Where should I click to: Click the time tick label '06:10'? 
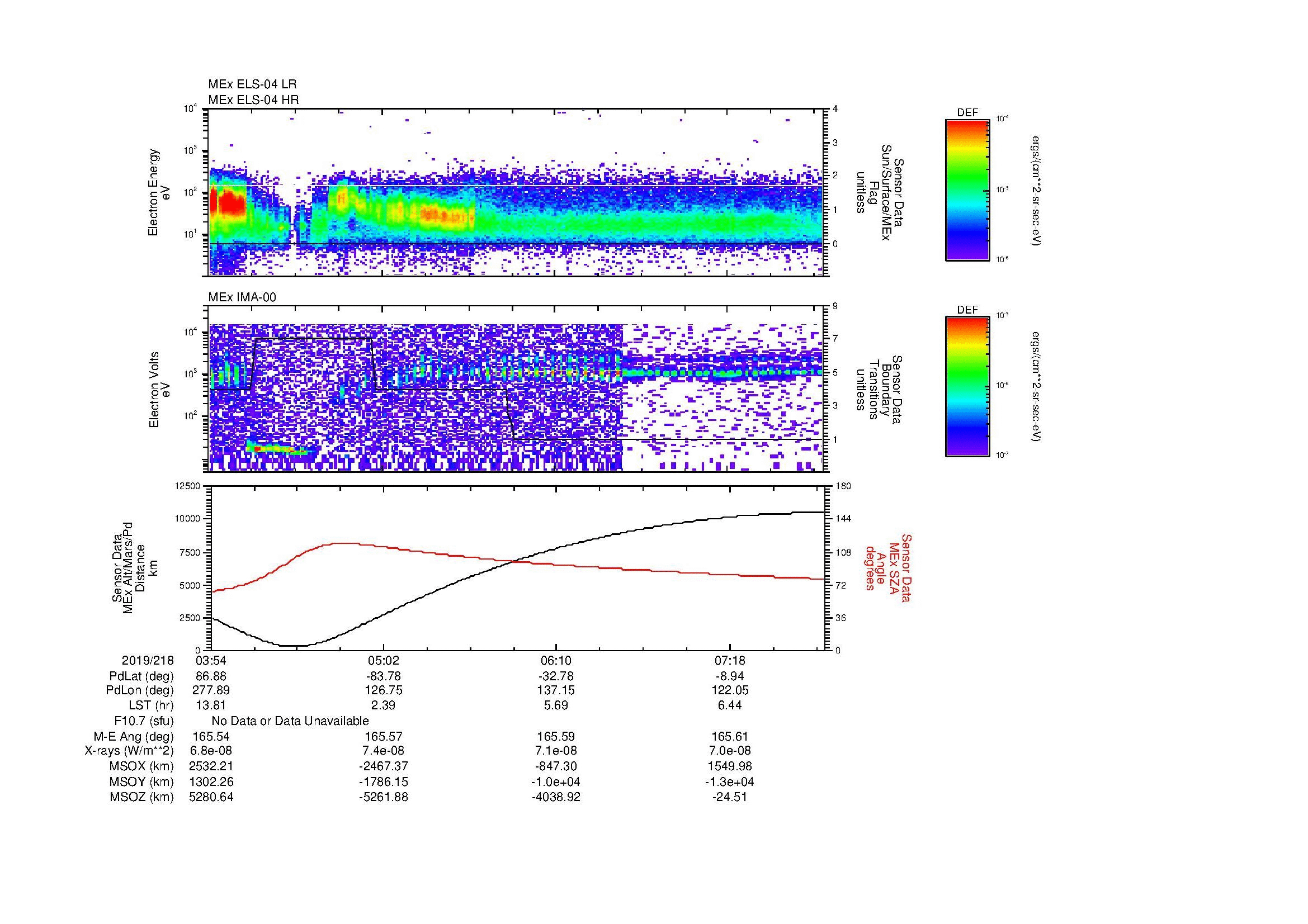click(555, 661)
